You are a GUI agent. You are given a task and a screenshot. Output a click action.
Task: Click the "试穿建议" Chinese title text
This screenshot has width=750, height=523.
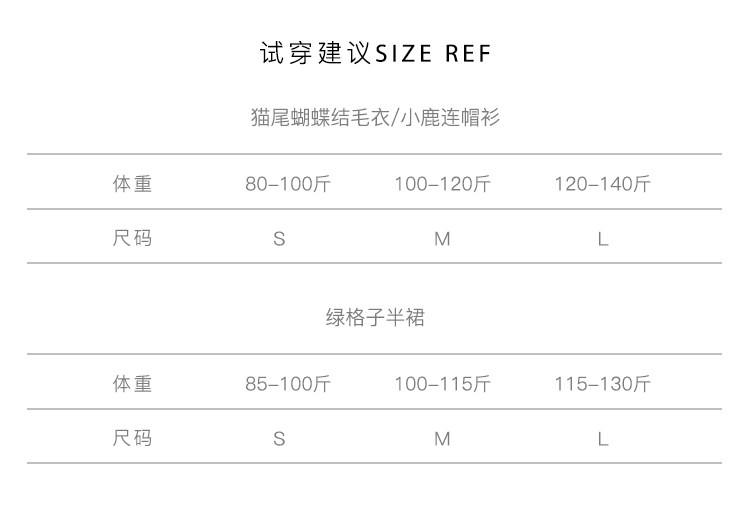(314, 53)
